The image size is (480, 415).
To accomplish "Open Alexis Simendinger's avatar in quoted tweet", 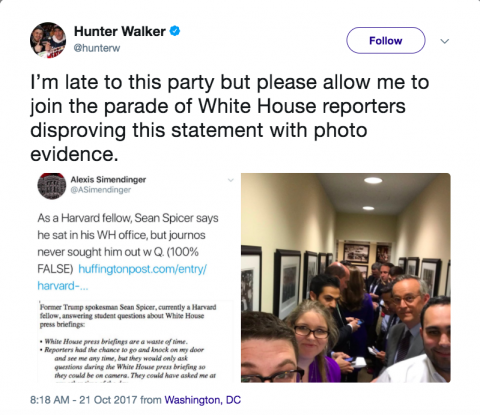I will coord(52,186).
